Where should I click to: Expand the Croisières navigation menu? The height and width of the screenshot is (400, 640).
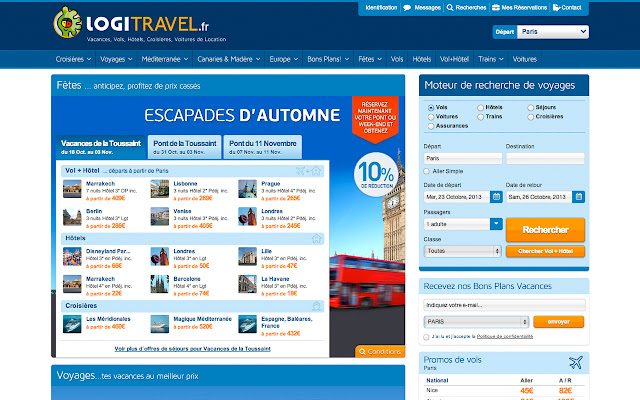[x=73, y=59]
